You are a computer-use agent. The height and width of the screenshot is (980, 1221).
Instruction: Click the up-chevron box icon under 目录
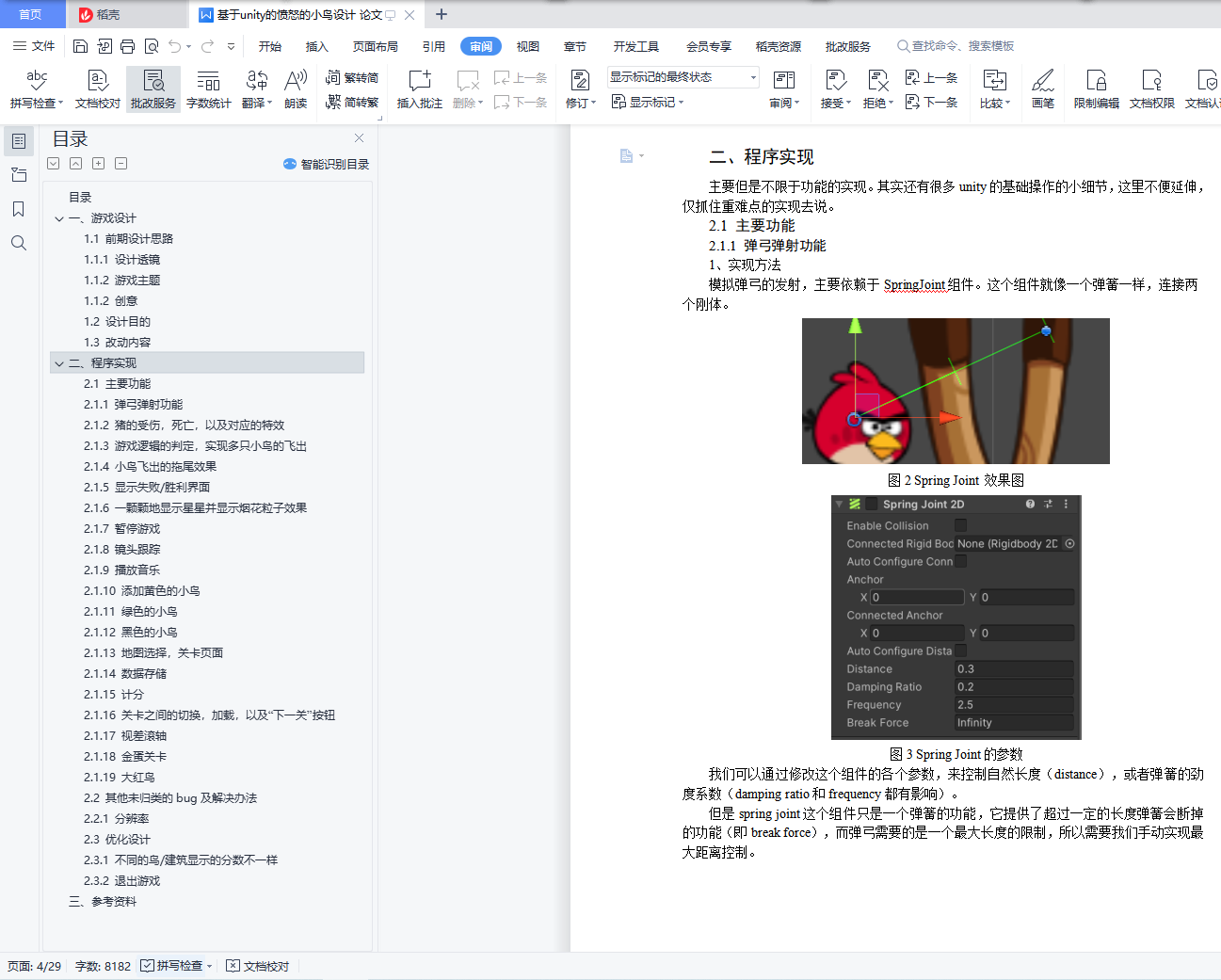pos(76,164)
